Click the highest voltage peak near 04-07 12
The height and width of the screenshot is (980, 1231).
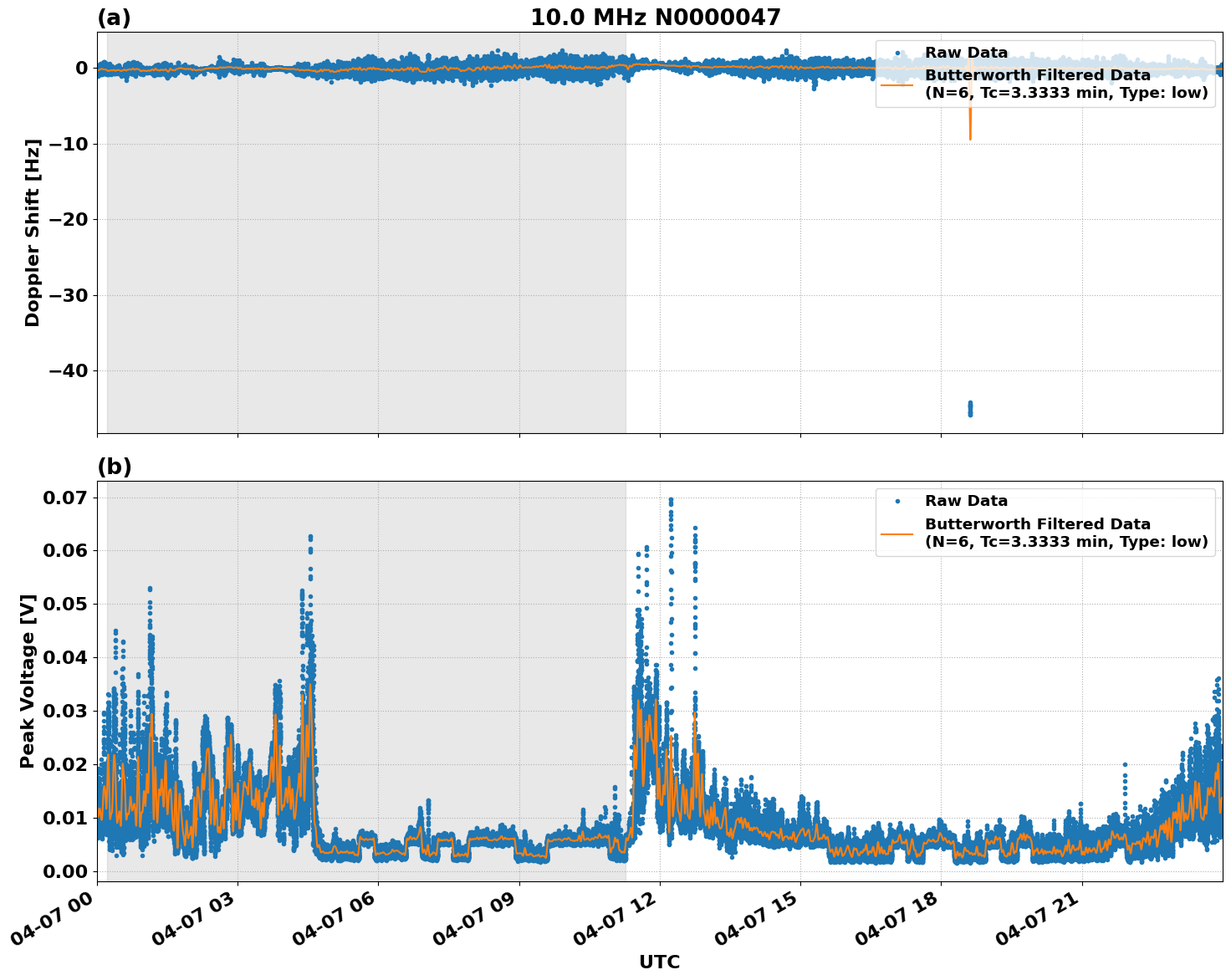[x=672, y=499]
